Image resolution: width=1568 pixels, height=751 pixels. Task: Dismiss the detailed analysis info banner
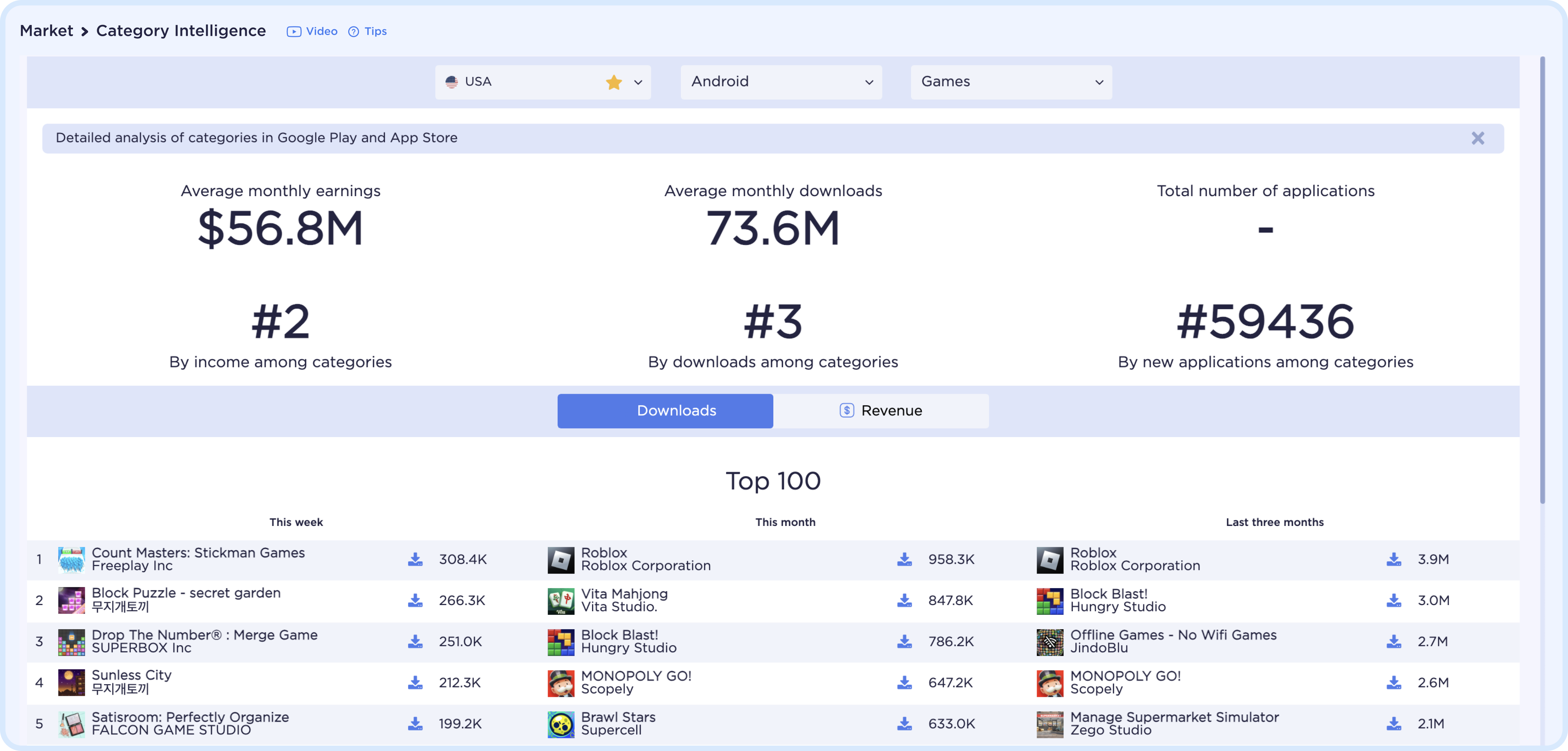pos(1477,138)
